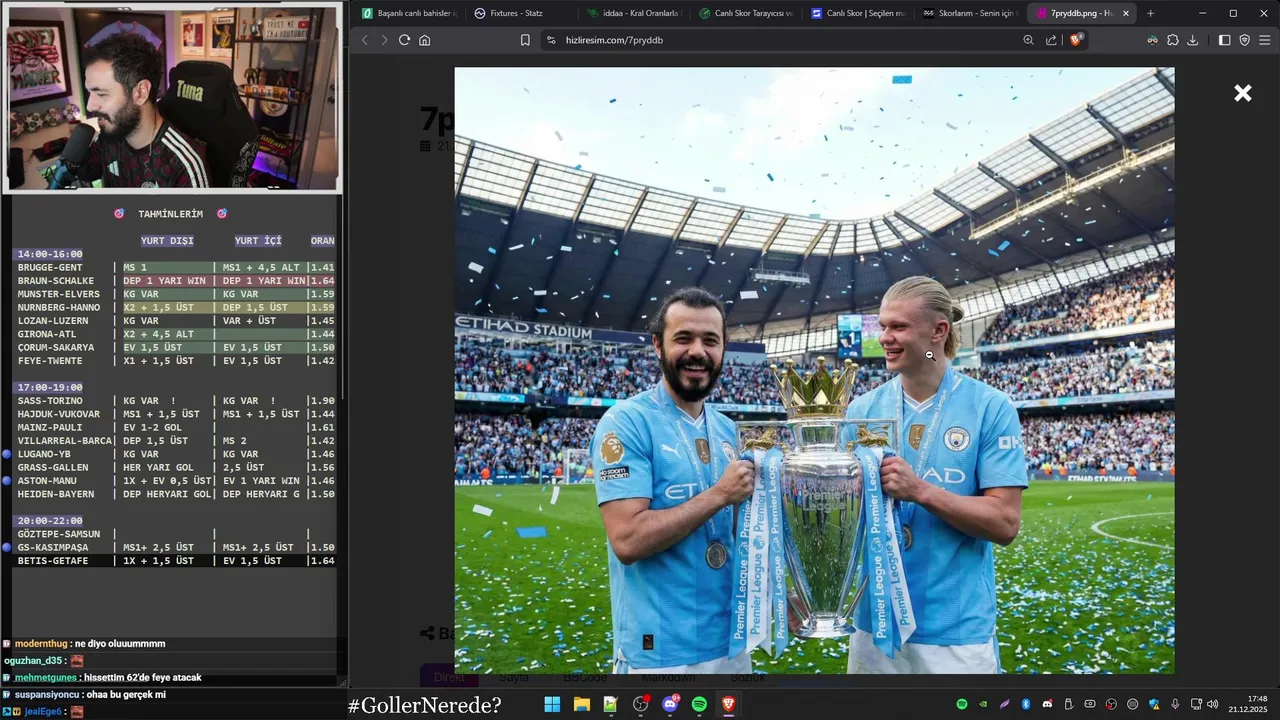
Task: Switch to the 'iddaa - Kral Oranlarla' tab
Action: (633, 13)
